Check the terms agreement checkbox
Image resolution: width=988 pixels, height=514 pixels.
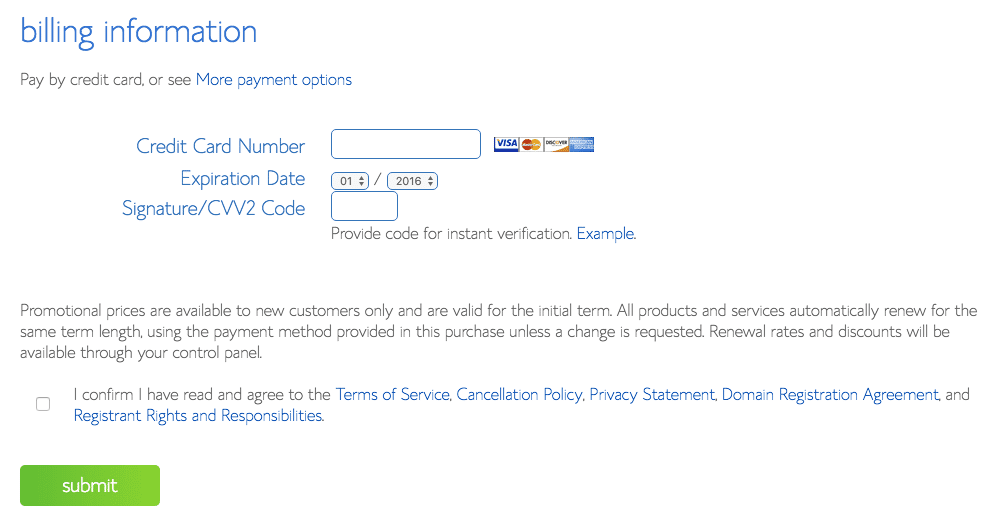point(43,404)
